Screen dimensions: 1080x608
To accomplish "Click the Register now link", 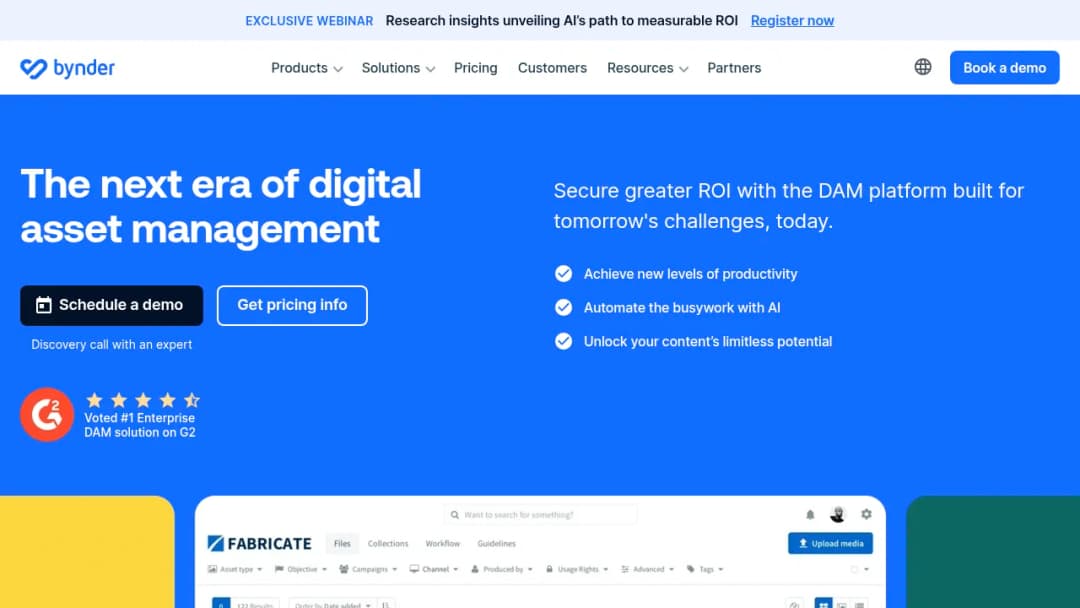I will 792,21.
